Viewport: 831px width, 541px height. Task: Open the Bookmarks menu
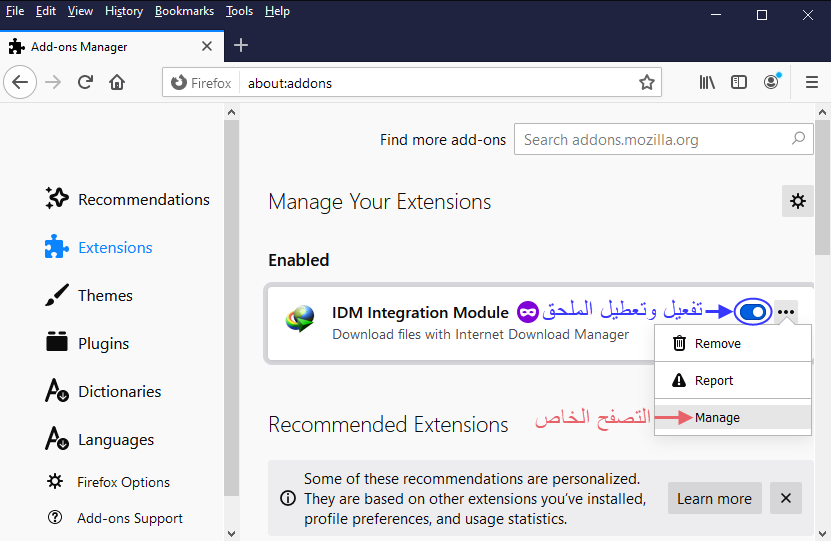click(184, 11)
